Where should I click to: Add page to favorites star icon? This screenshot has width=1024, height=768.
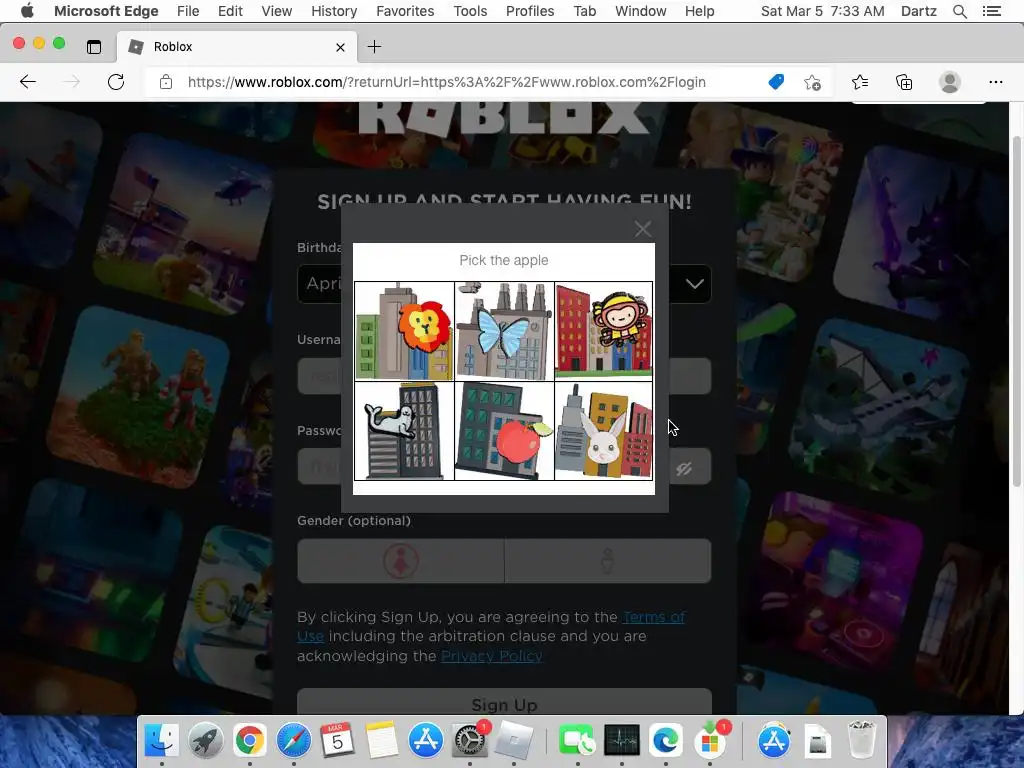pos(812,82)
